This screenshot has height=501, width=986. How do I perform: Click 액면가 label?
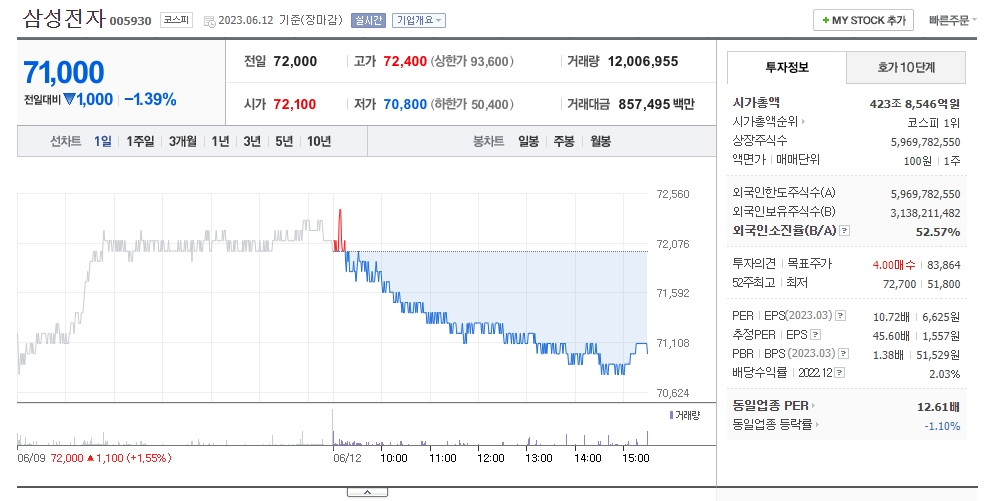[749, 159]
